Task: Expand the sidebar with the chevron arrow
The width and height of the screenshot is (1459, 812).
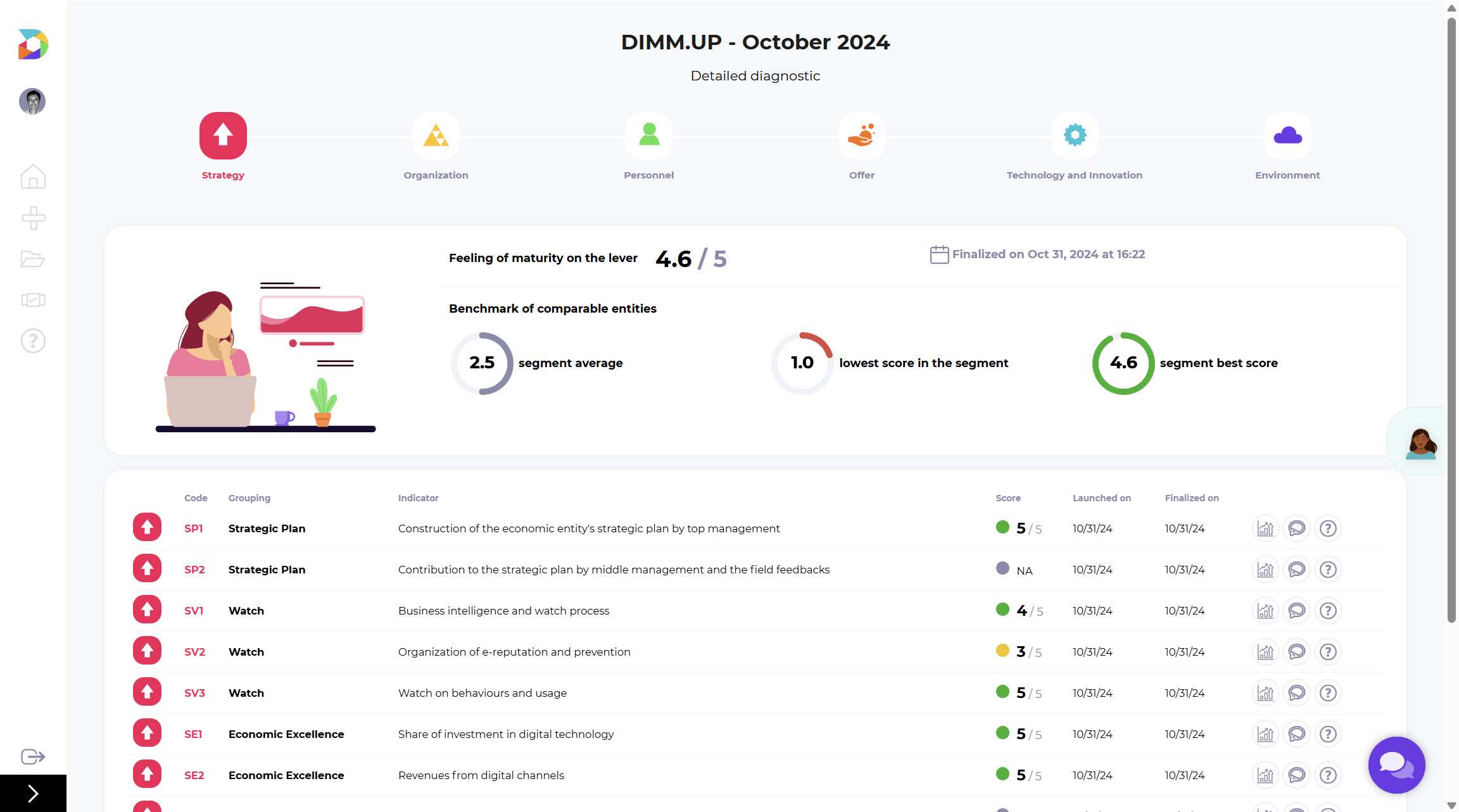Action: 33,793
